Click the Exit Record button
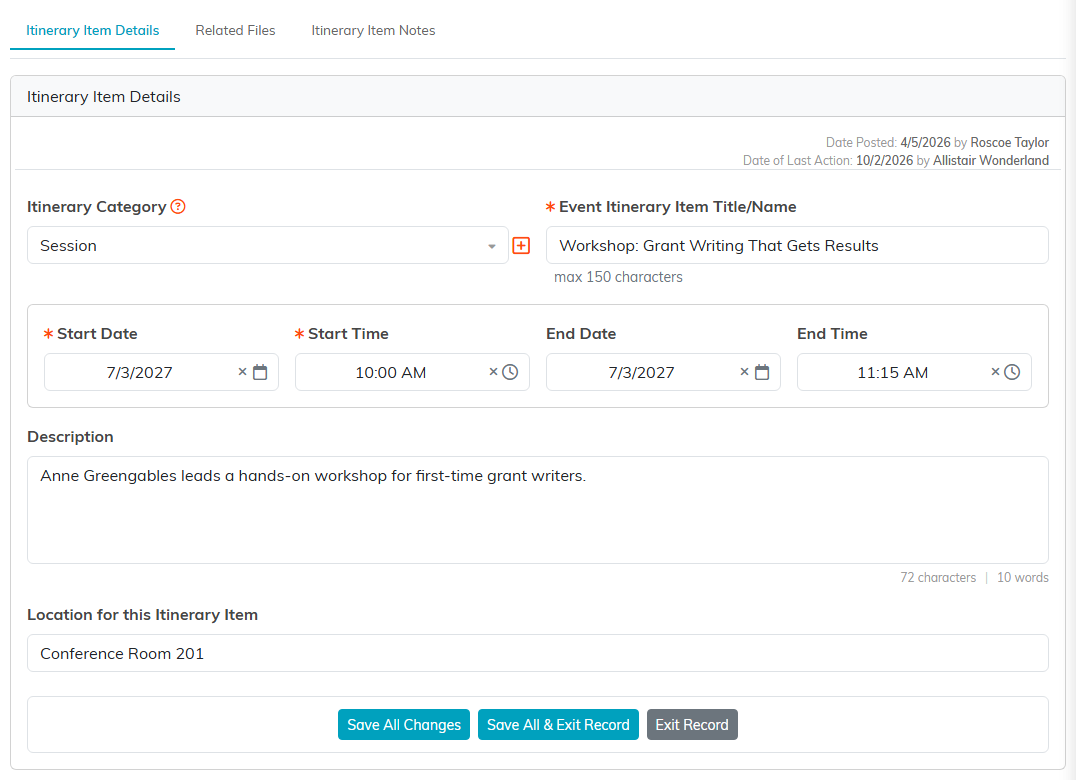The width and height of the screenshot is (1076, 780). 692,724
